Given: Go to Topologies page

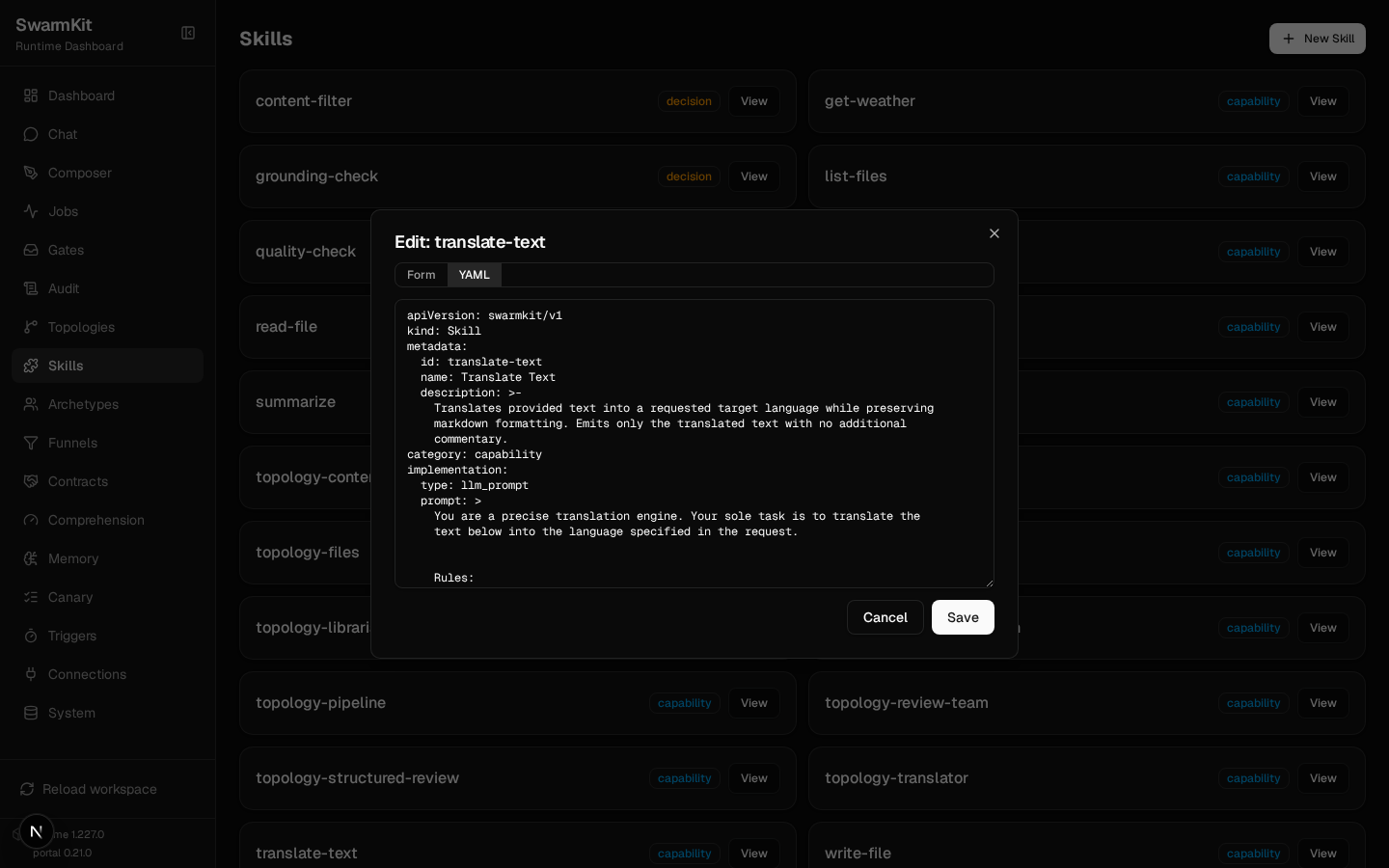Looking at the screenshot, I should pos(107,327).
